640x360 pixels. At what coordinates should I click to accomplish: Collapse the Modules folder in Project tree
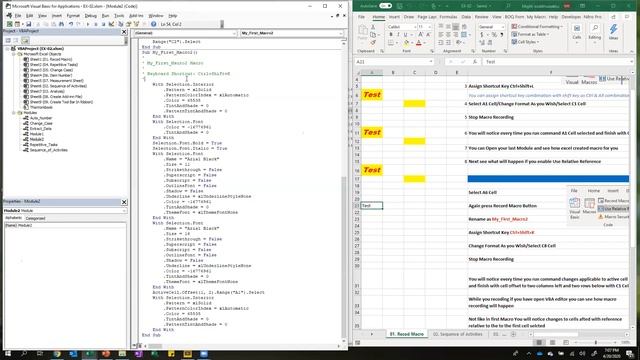pyautogui.click(x=14, y=113)
